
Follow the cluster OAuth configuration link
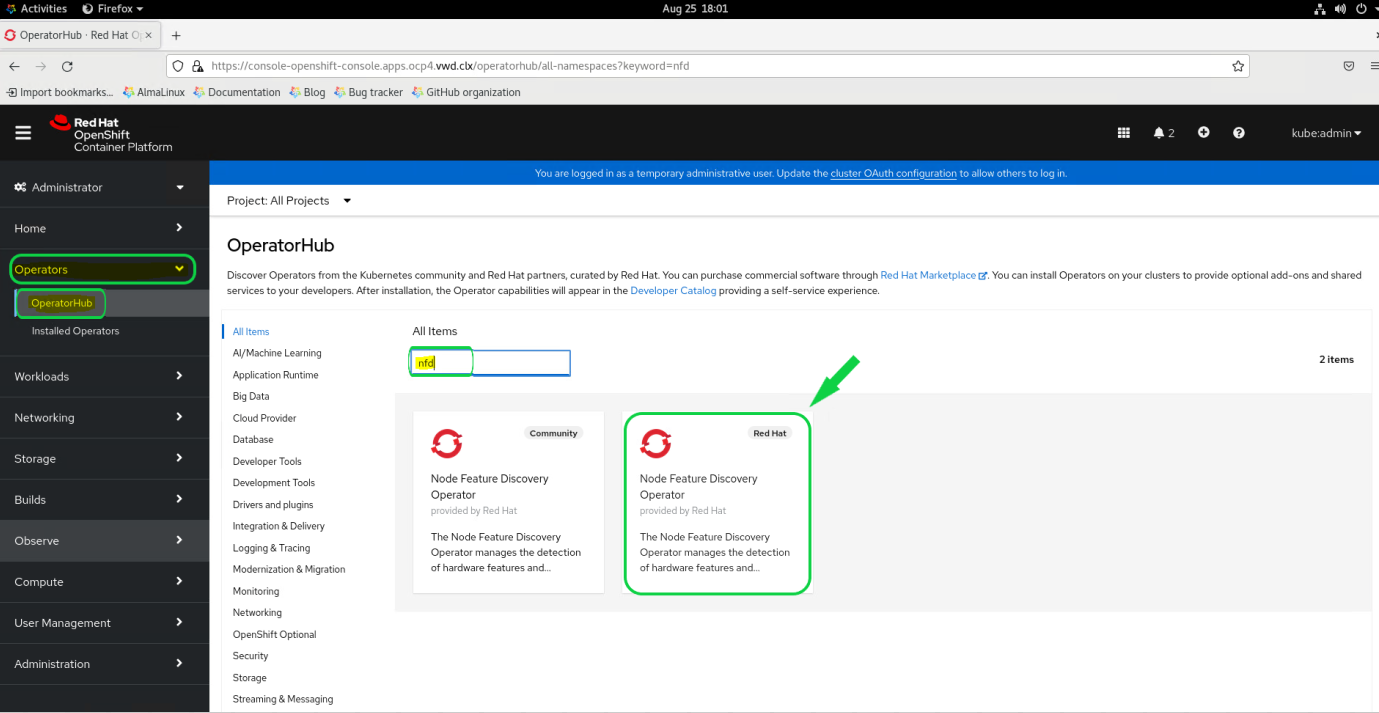893,173
